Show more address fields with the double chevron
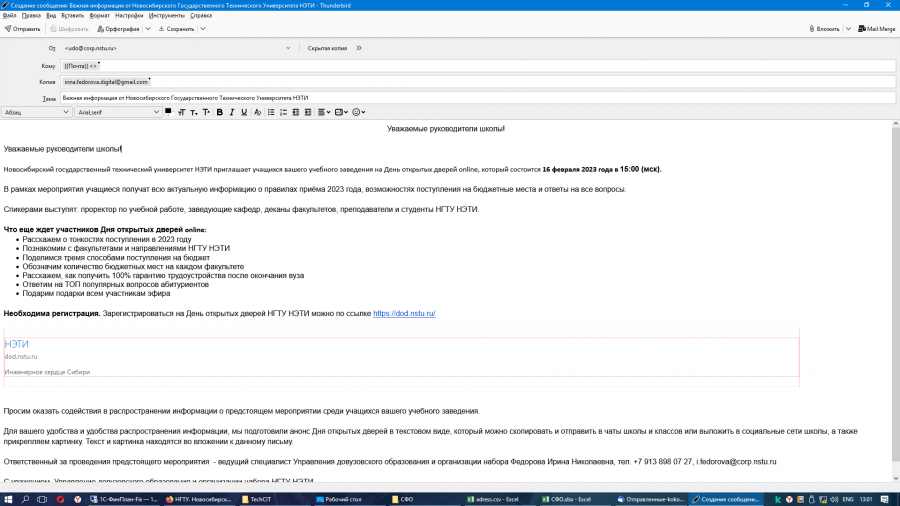Viewport: 900px width, 506px height. click(x=359, y=48)
